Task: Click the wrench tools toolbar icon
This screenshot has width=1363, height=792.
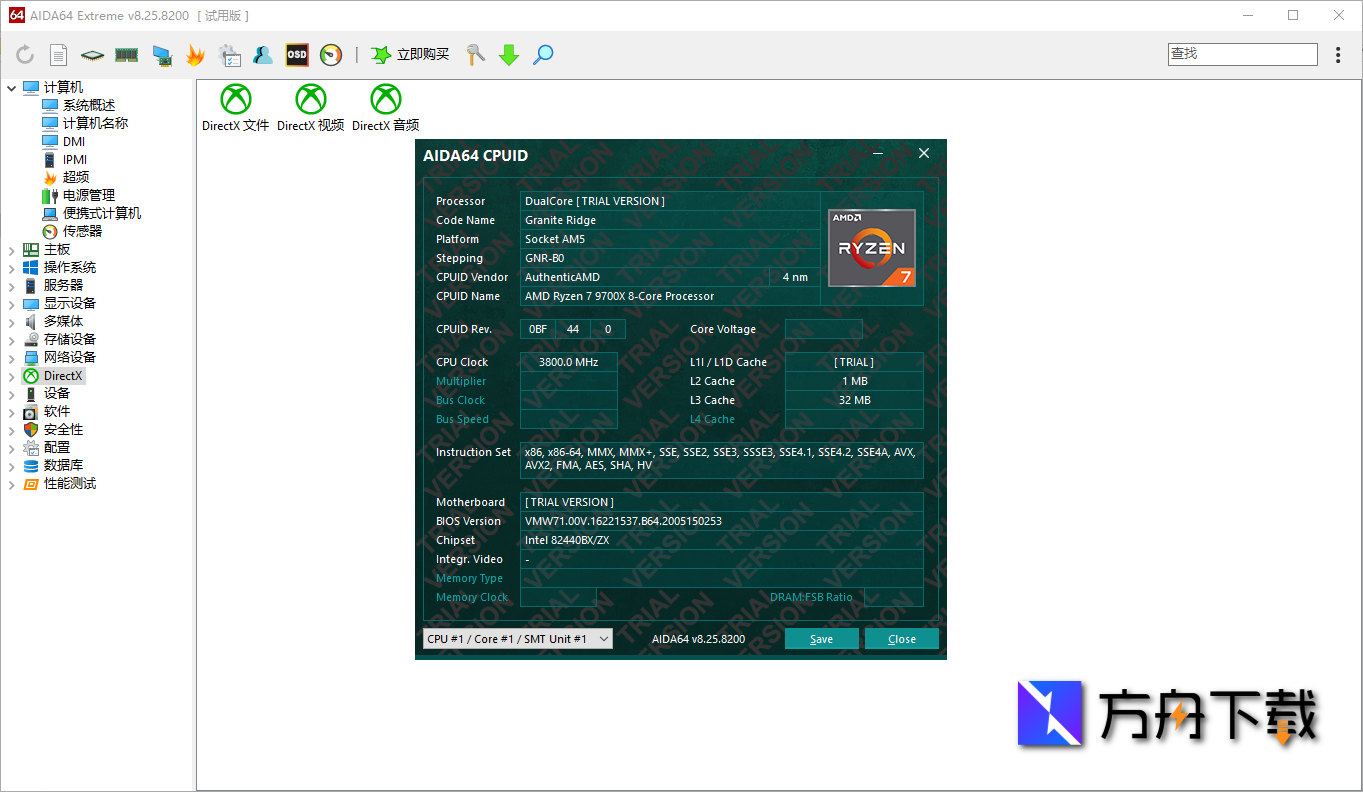Action: (473, 55)
